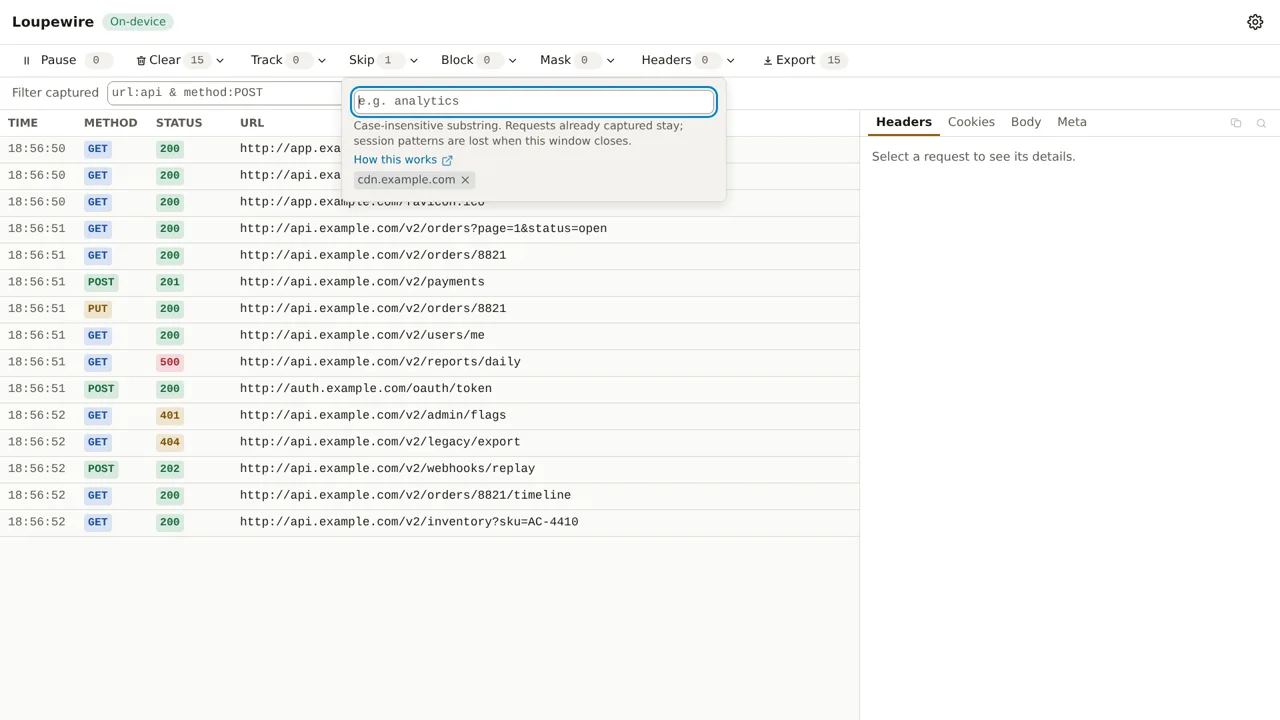Click the Loupewire app title
The height and width of the screenshot is (720, 1280).
point(53,22)
